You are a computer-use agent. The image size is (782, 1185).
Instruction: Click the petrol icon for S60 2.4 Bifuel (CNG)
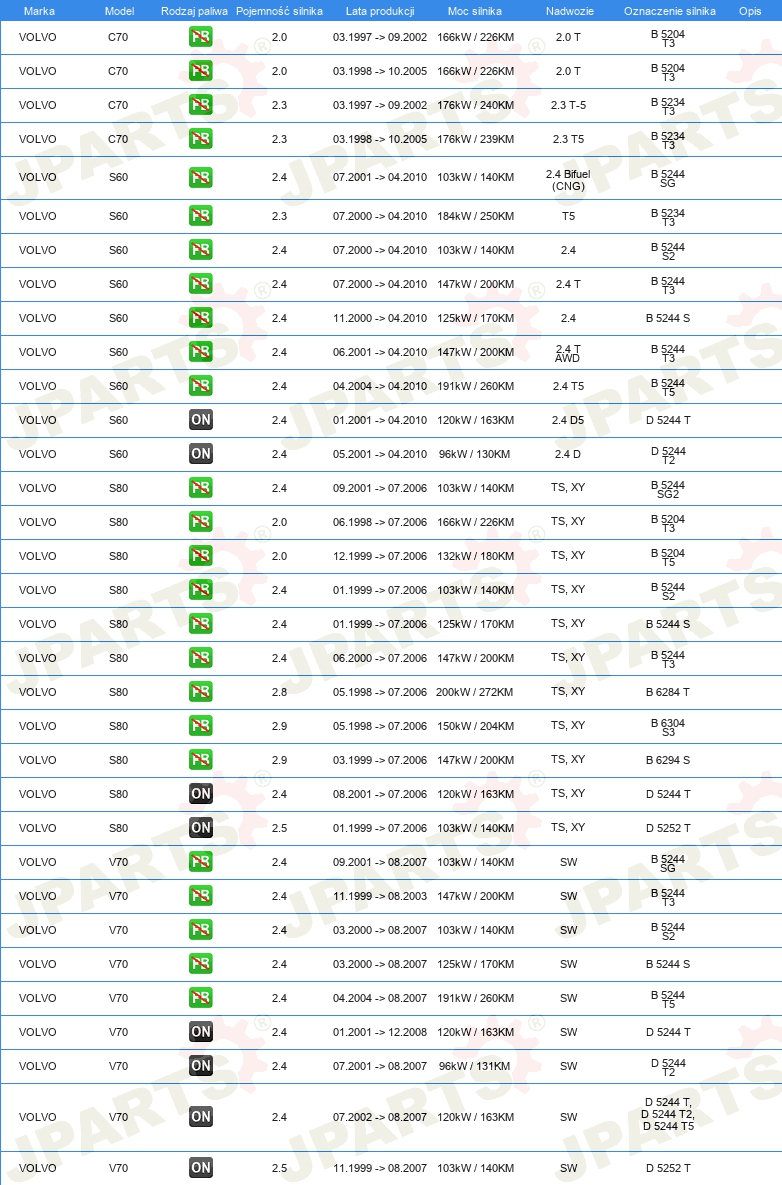(200, 178)
